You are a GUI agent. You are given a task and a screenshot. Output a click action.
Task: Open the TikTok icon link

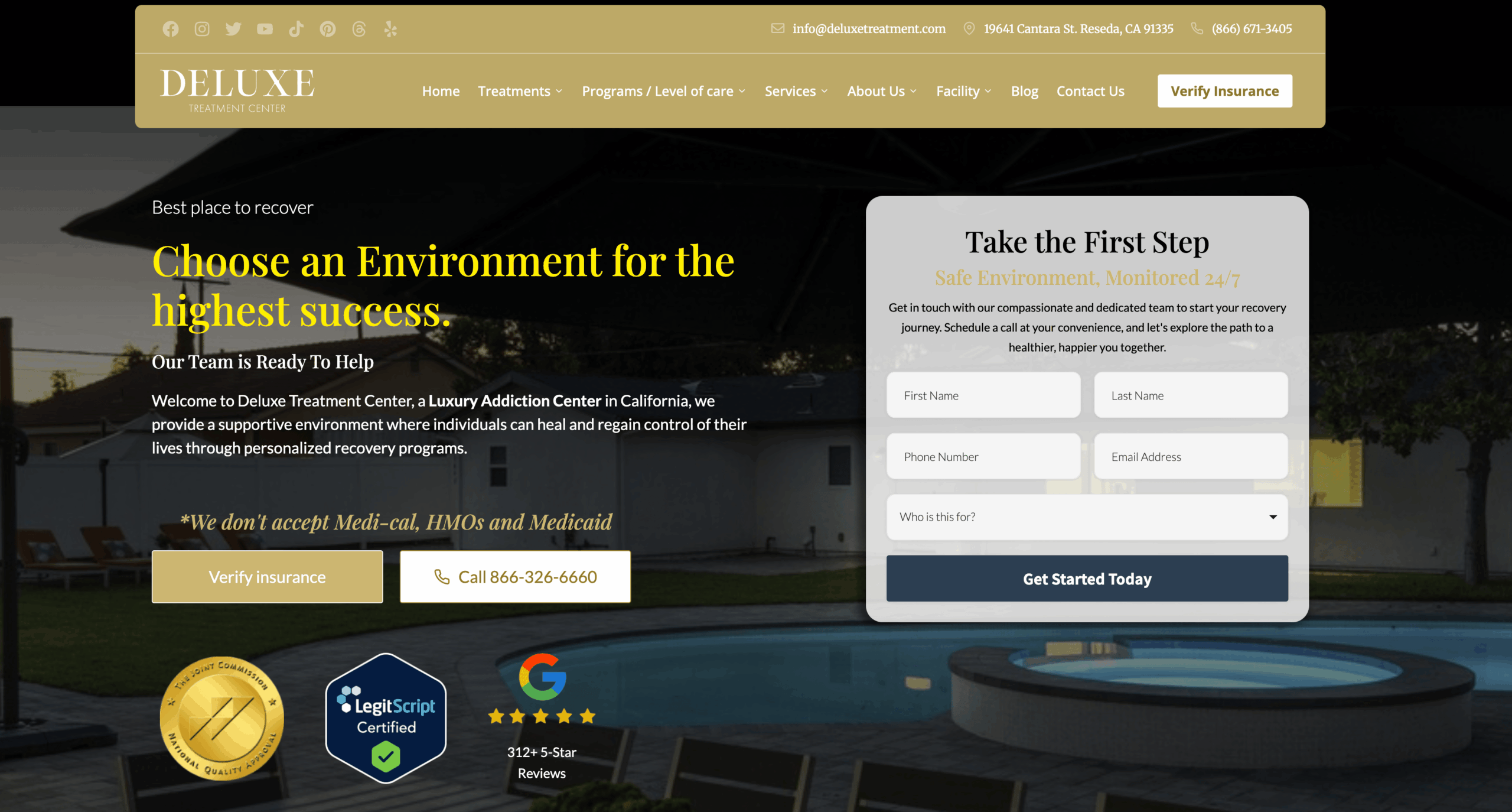pos(296,29)
